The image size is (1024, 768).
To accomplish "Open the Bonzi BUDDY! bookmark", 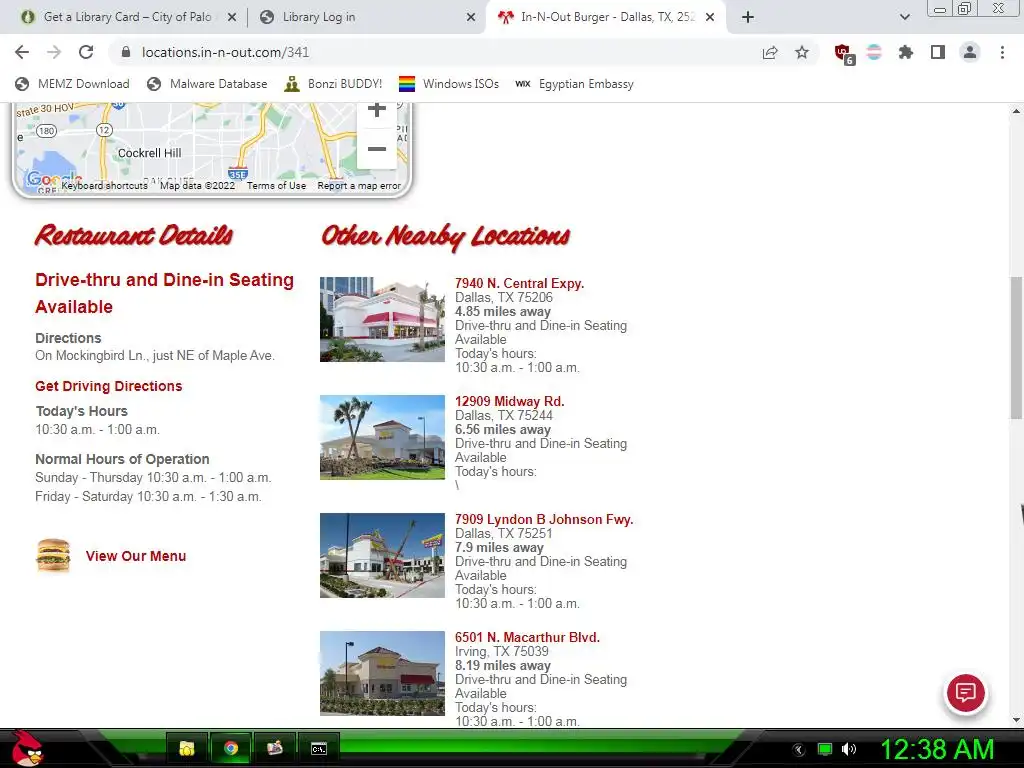I will tap(333, 84).
